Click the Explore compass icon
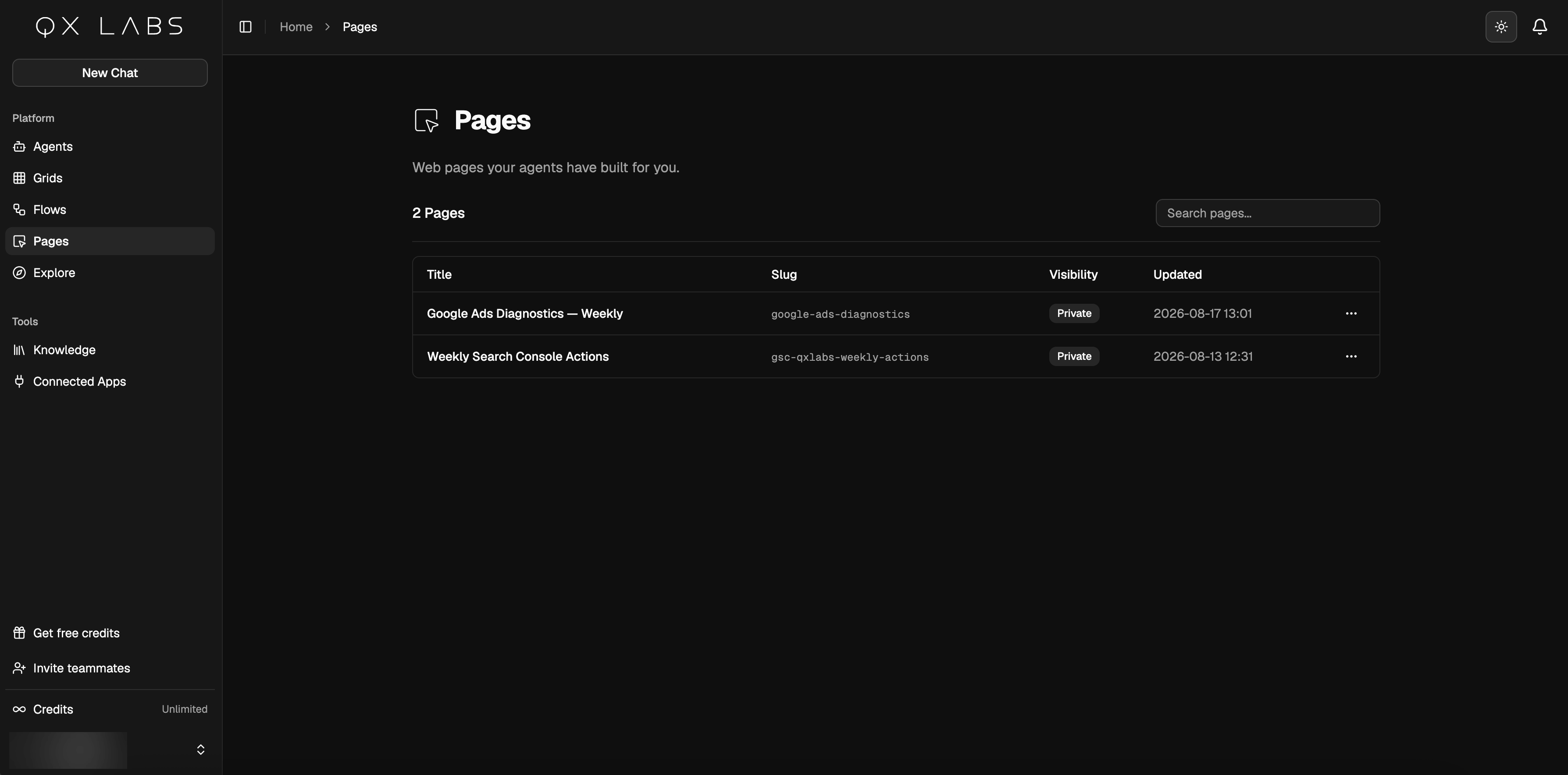This screenshot has width=1568, height=775. (19, 273)
